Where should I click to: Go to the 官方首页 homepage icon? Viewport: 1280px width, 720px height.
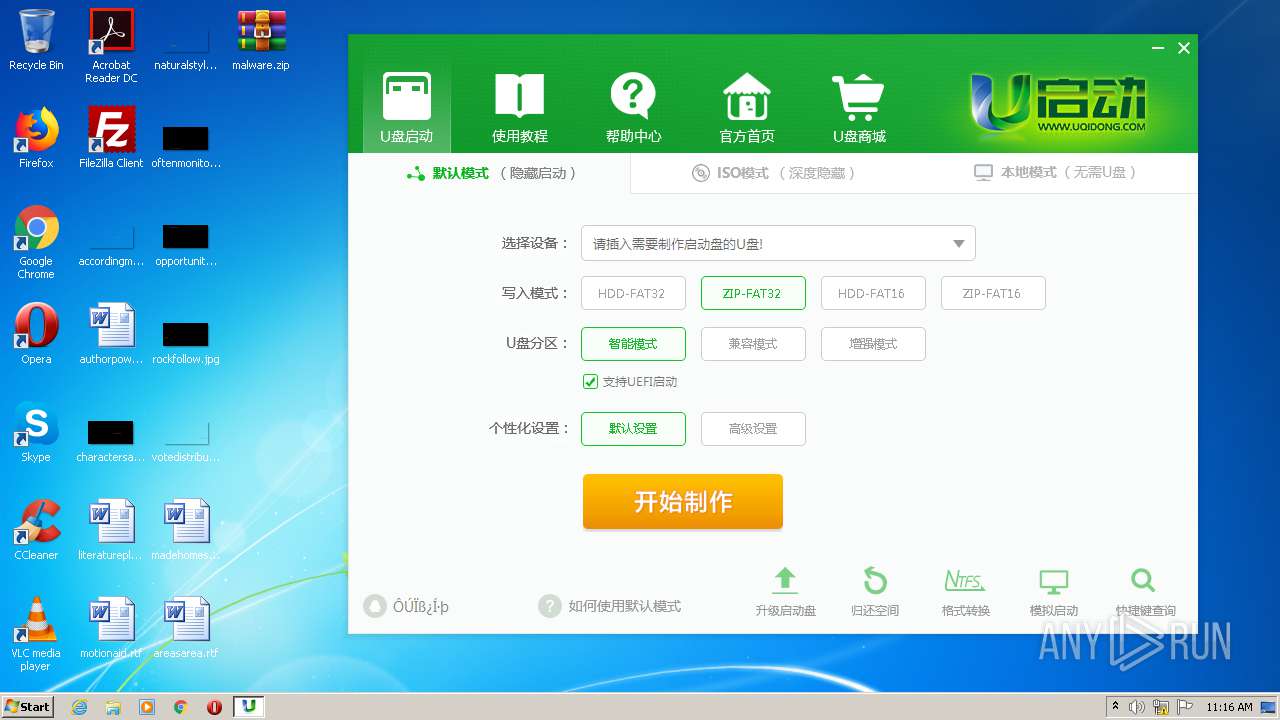click(747, 107)
